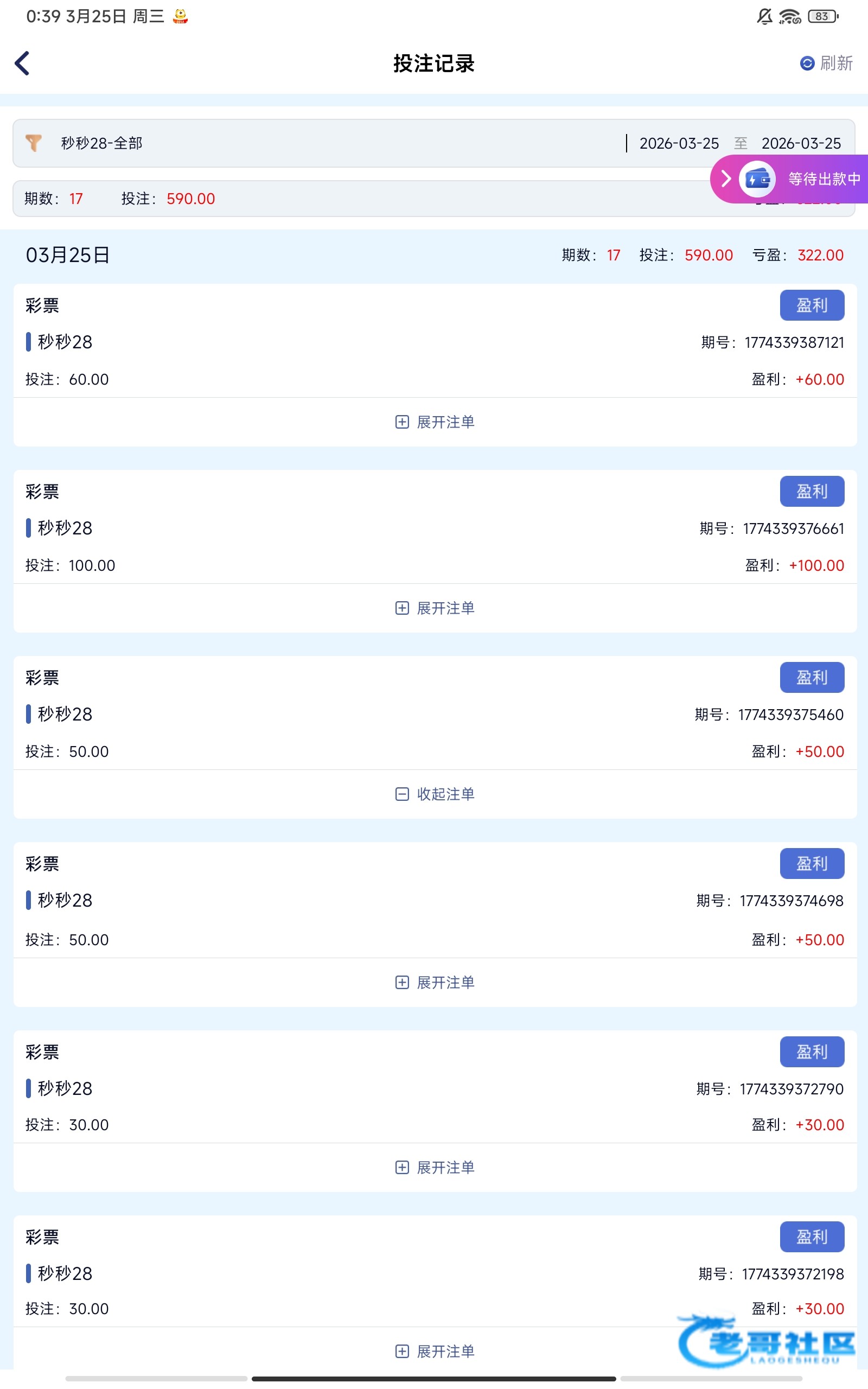Tap the 等待出款中 pending withdrawal banner
Image resolution: width=868 pixels, height=1389 pixels.
tap(824, 179)
